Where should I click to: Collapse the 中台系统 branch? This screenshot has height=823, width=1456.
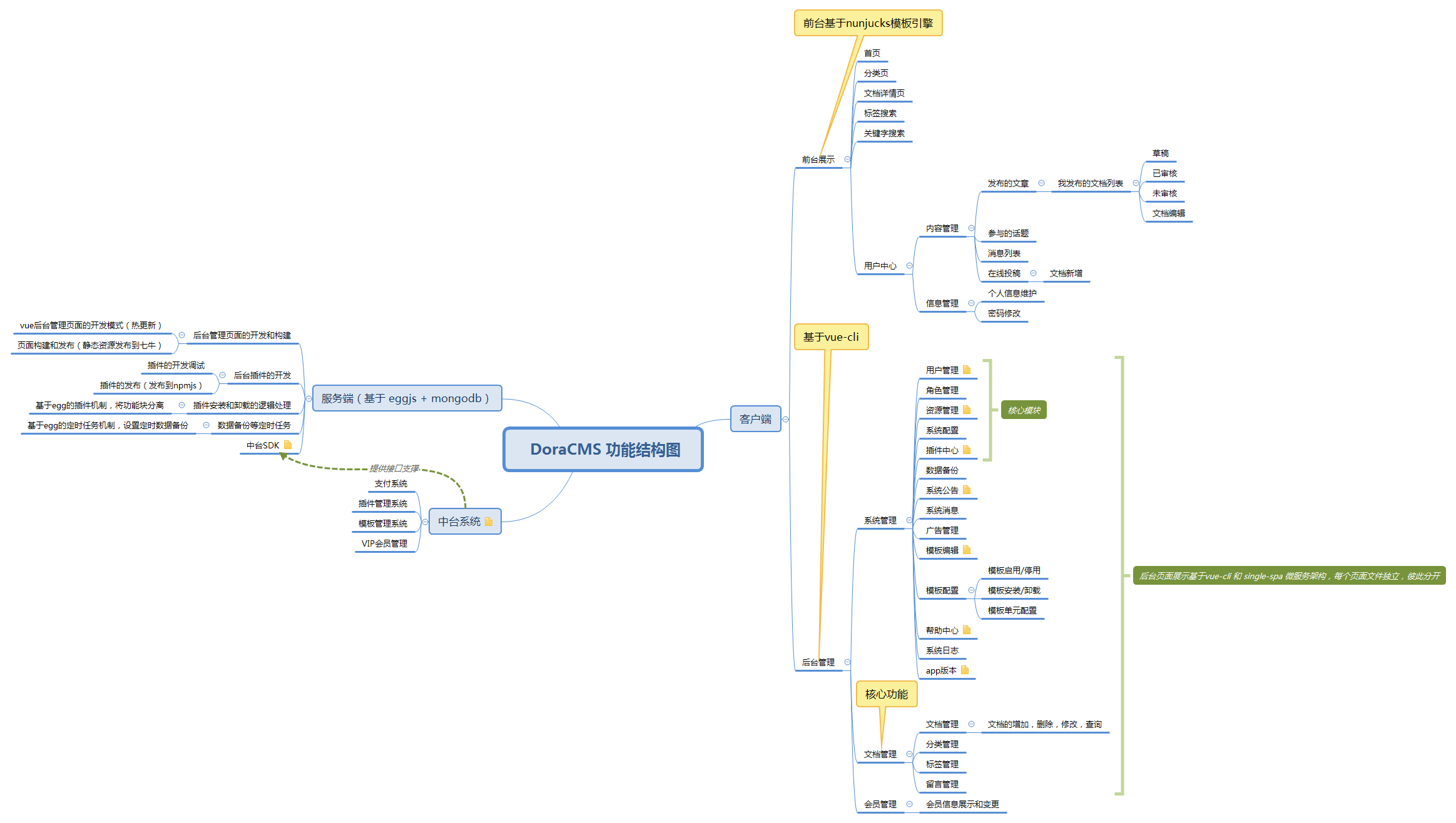click(425, 522)
